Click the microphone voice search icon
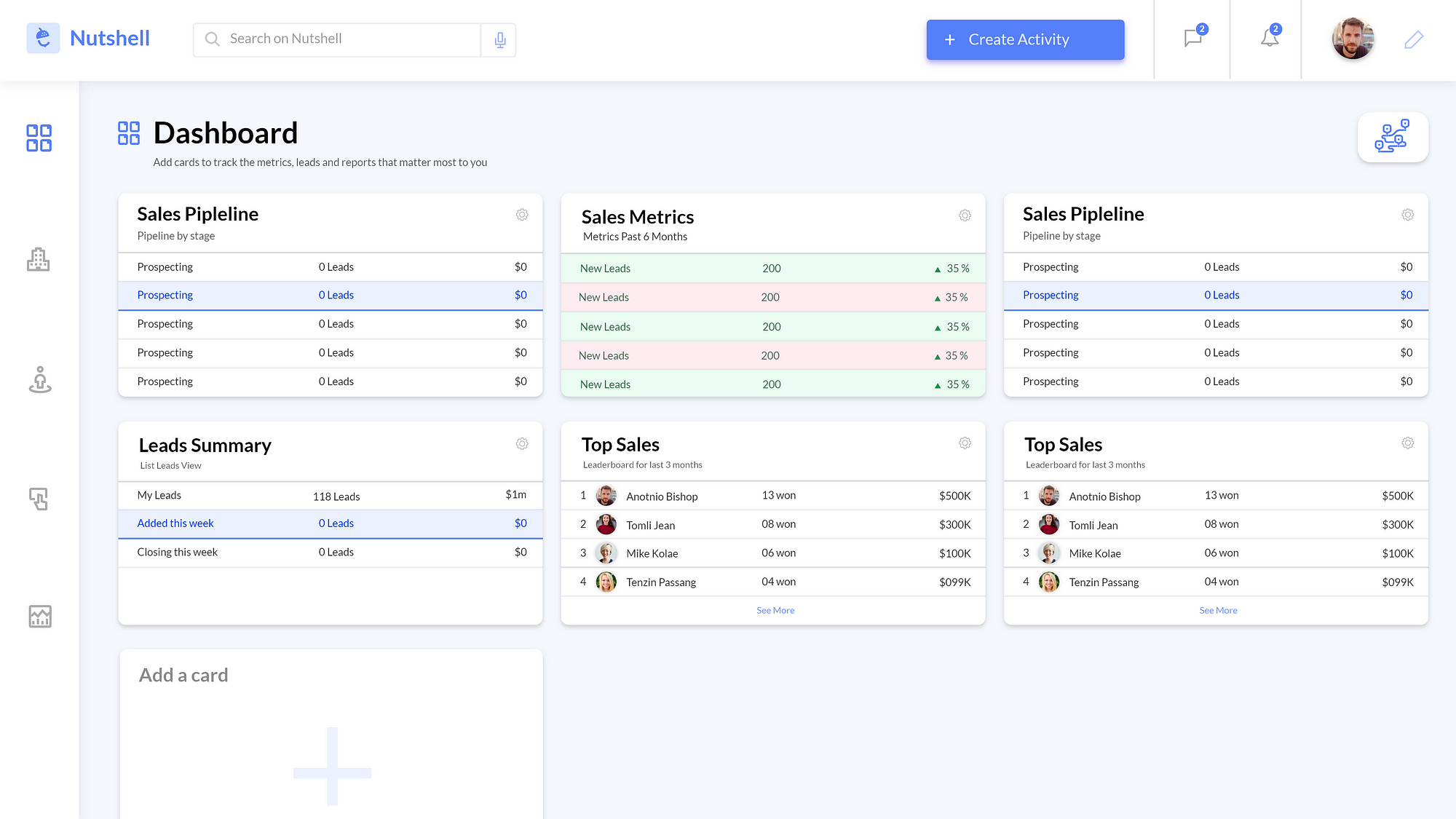1456x819 pixels. click(x=499, y=40)
